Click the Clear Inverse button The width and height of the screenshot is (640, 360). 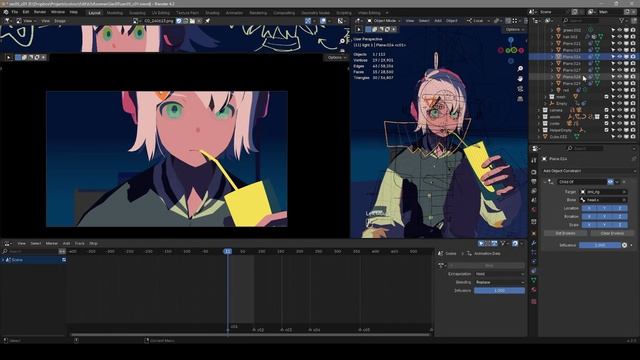click(612, 233)
